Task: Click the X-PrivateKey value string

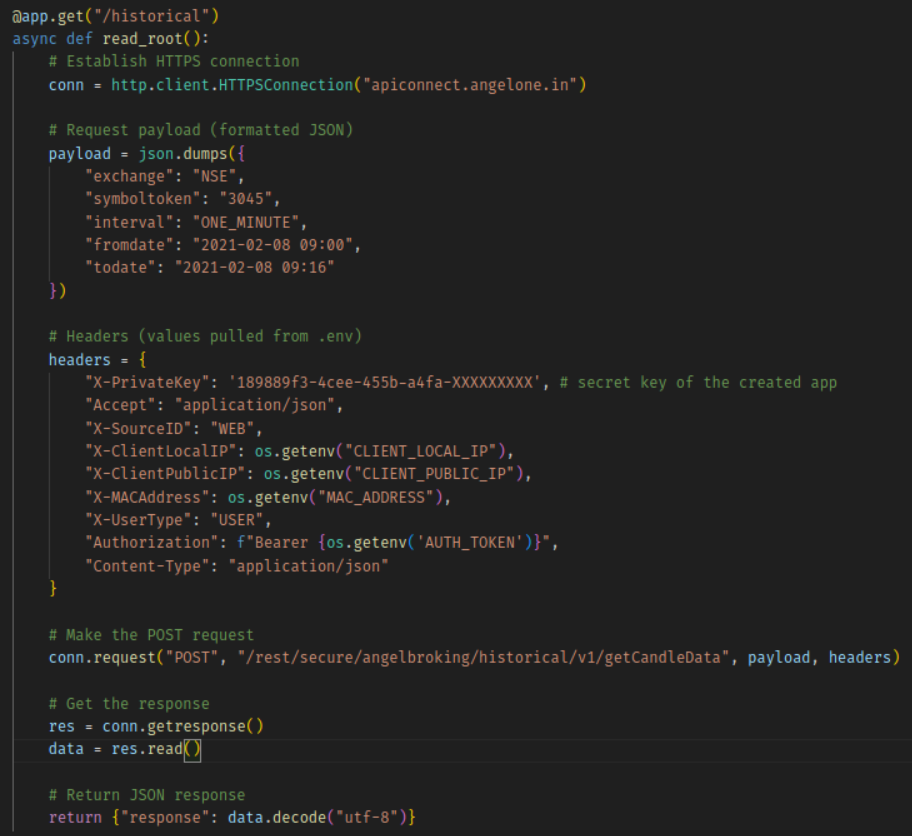Action: pyautogui.click(x=384, y=382)
